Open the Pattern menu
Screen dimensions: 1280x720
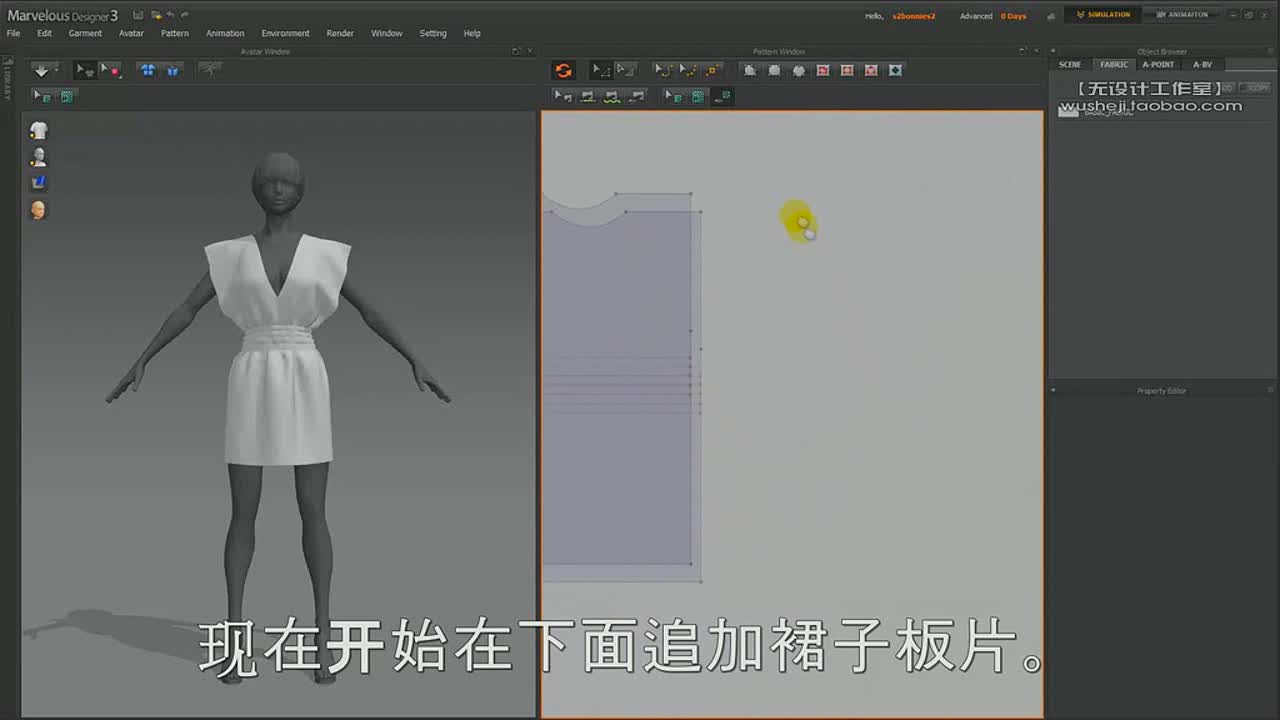[x=174, y=33]
